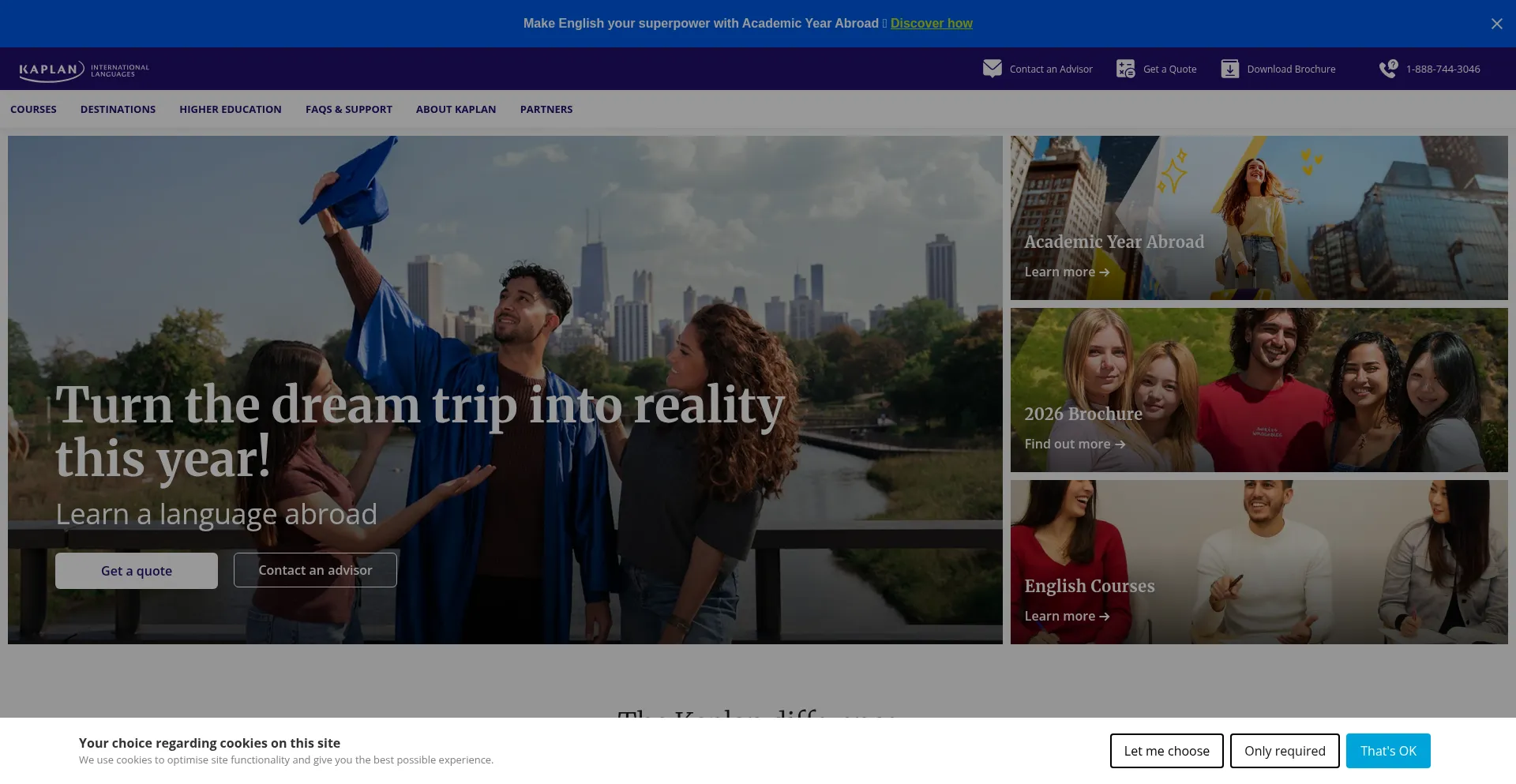The image size is (1516, 784).
Task: Click the Kaplan International Languages logo
Action: (x=84, y=70)
